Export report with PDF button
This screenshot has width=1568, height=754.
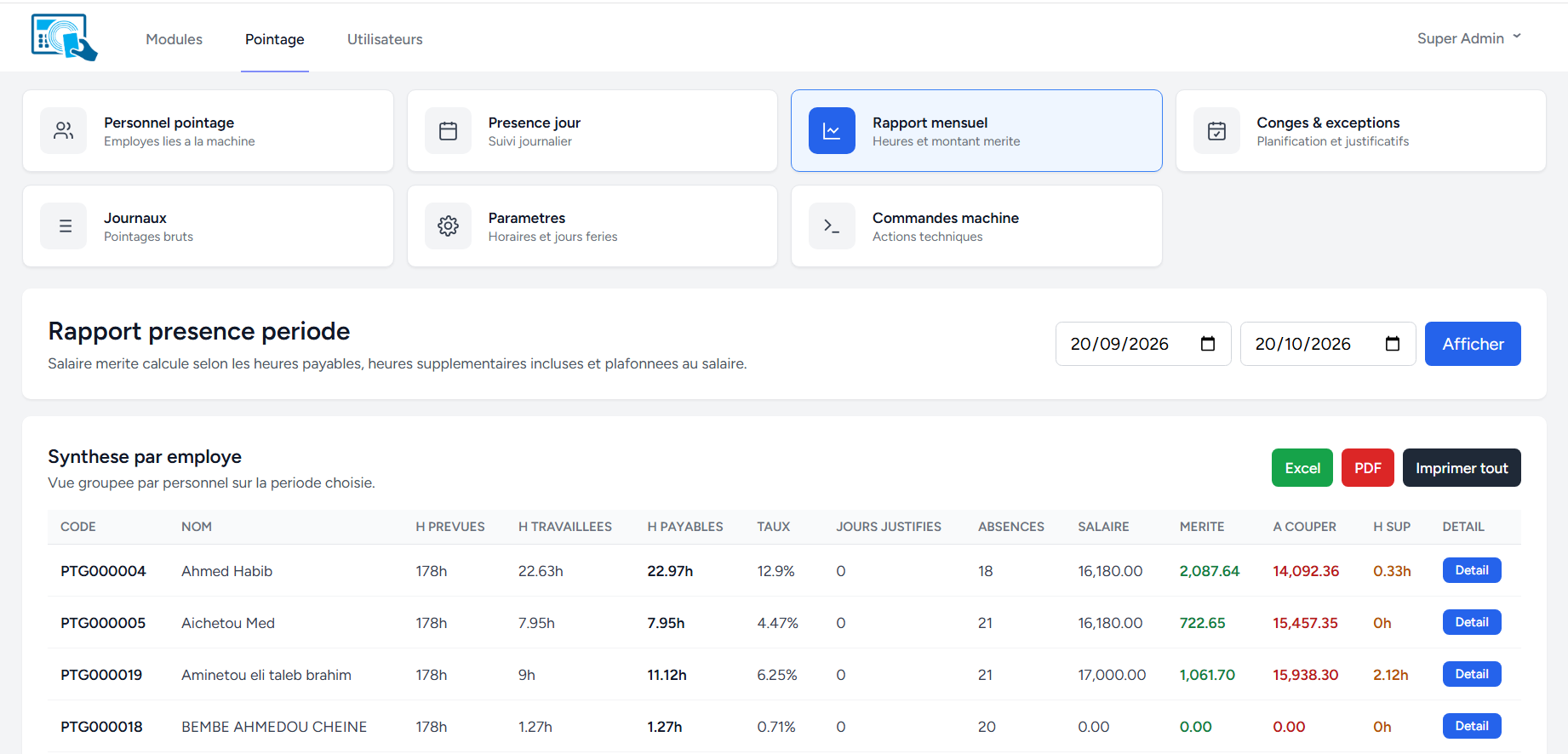1367,468
